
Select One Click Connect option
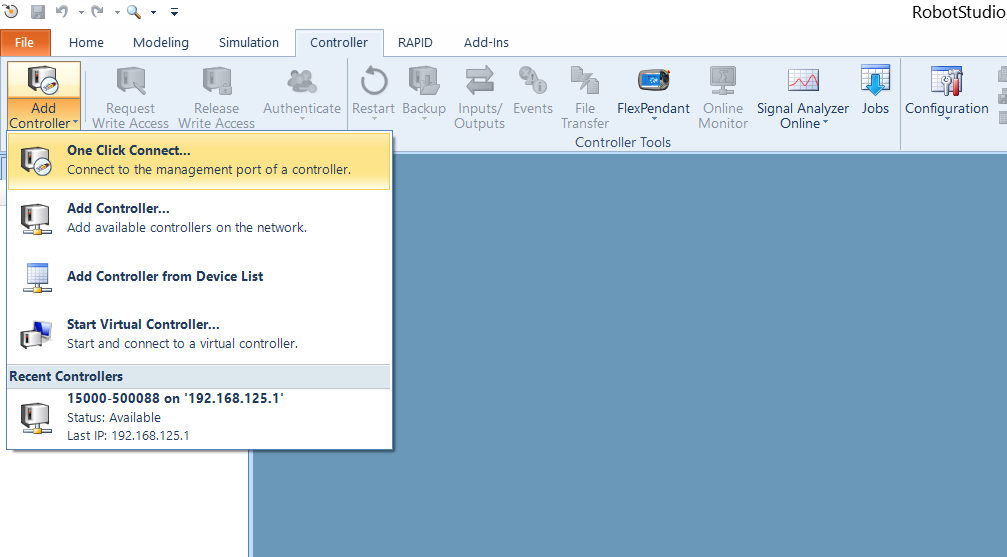coord(199,160)
